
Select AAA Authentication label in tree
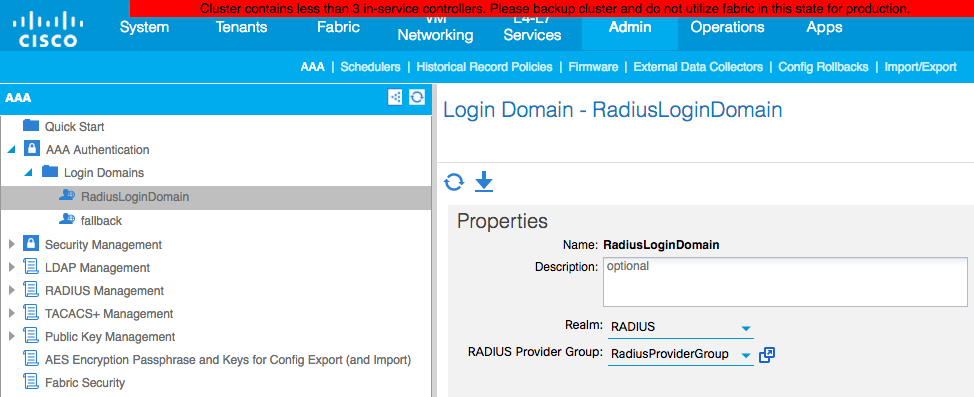[x=98, y=150]
